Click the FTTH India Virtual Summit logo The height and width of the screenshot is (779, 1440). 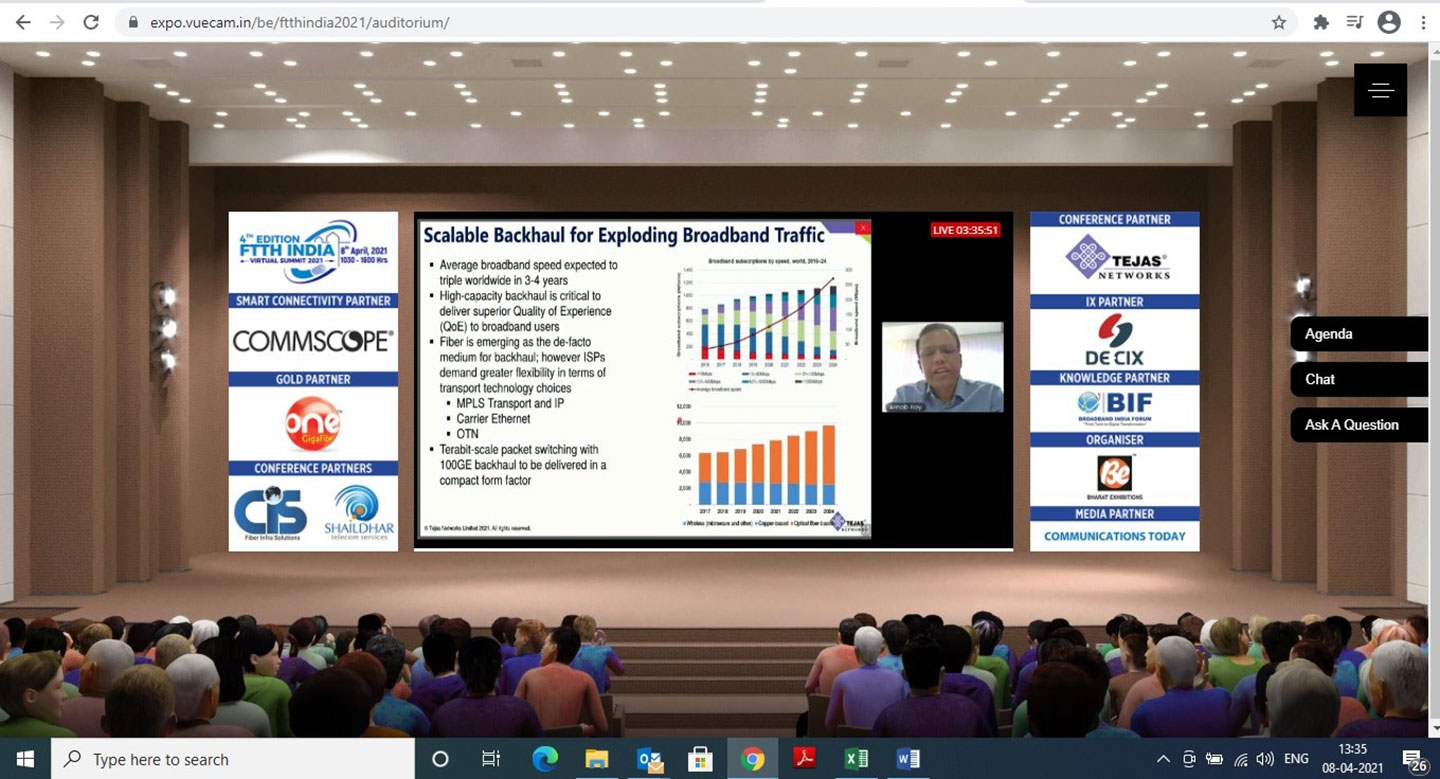pyautogui.click(x=313, y=253)
